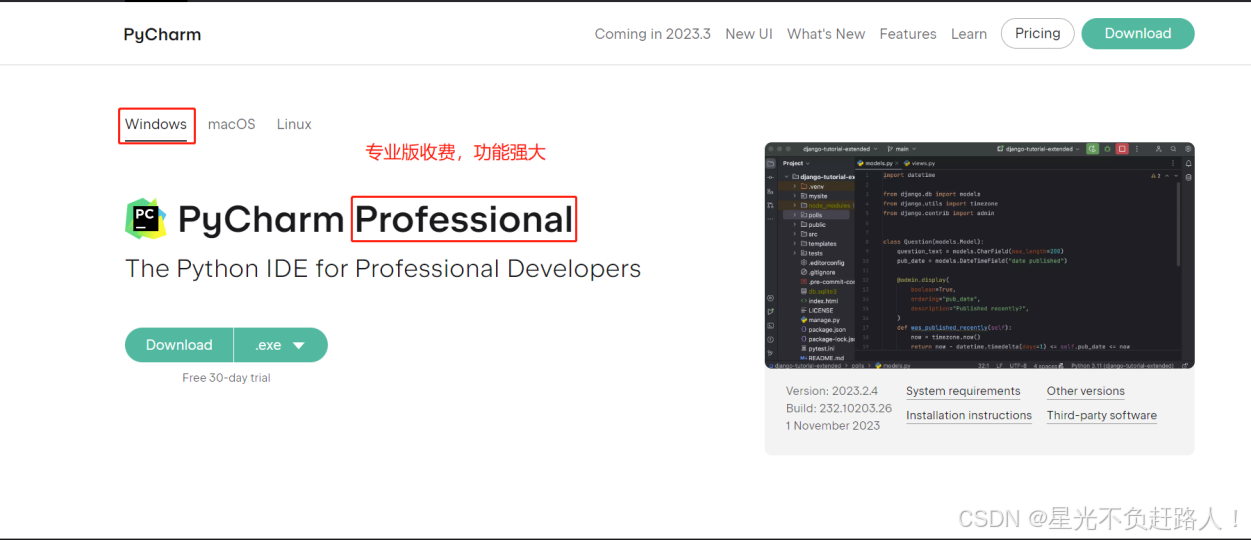Screen dimensions: 1251x540
Task: Expand the public folder in the project tree
Action: tap(794, 224)
